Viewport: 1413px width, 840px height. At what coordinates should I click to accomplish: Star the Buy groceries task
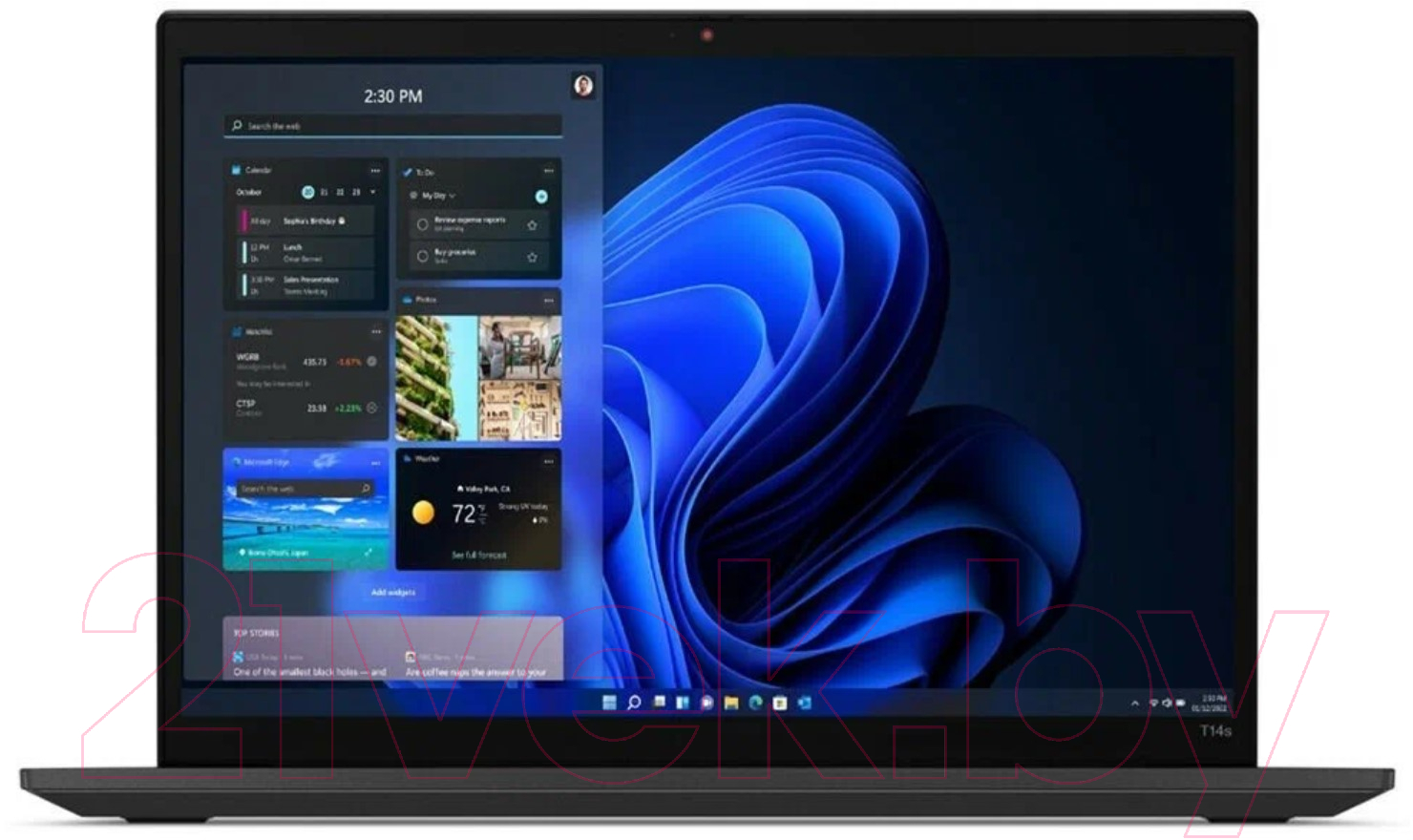point(532,257)
